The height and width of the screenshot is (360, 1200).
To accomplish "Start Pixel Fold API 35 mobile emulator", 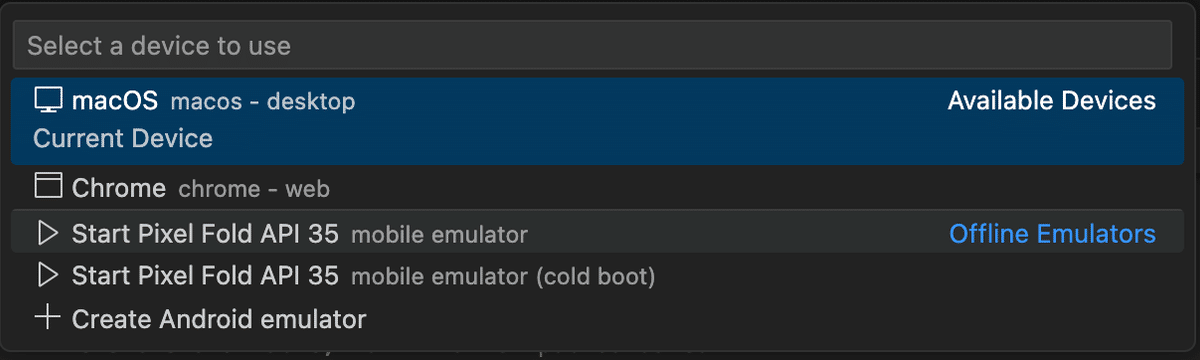I will coord(598,232).
